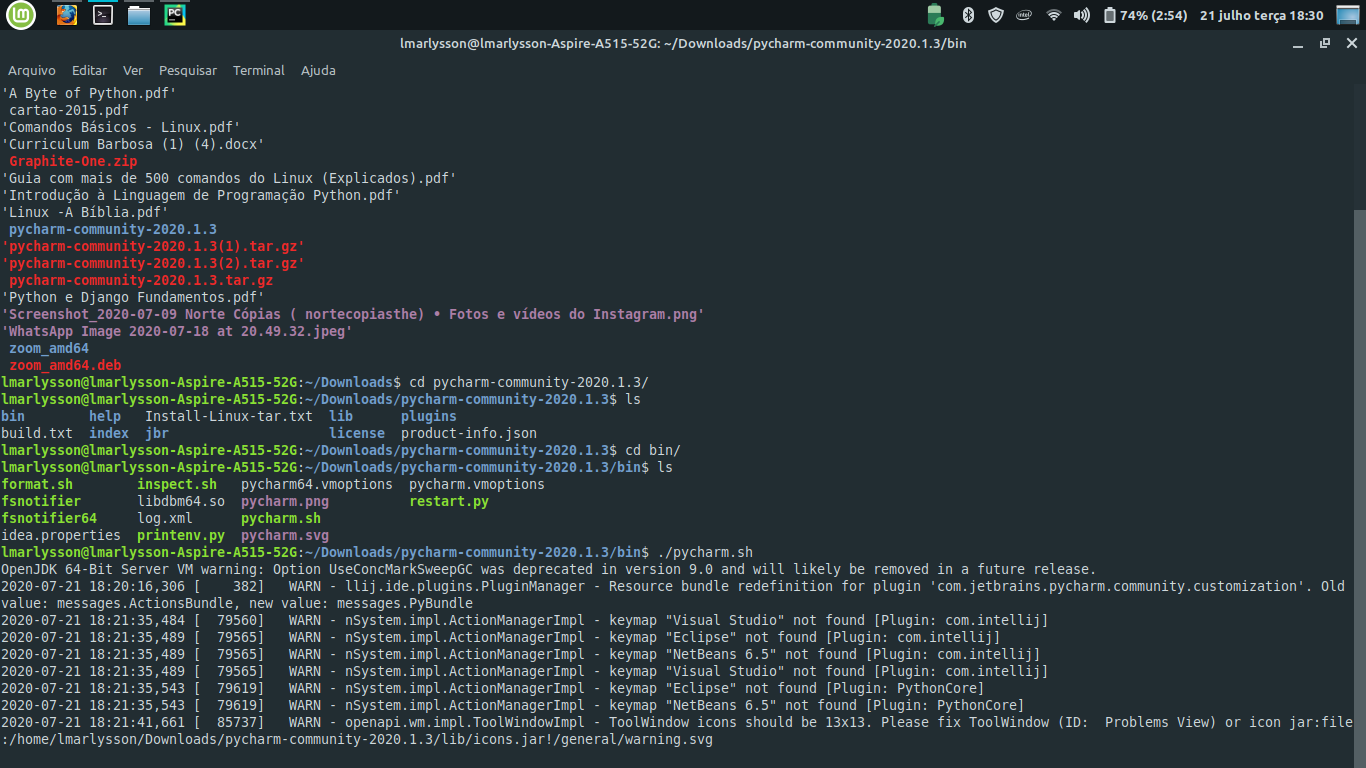Click the ToolWindowImpl warning log line
1366x768 pixels.
pyautogui.click(x=677, y=731)
